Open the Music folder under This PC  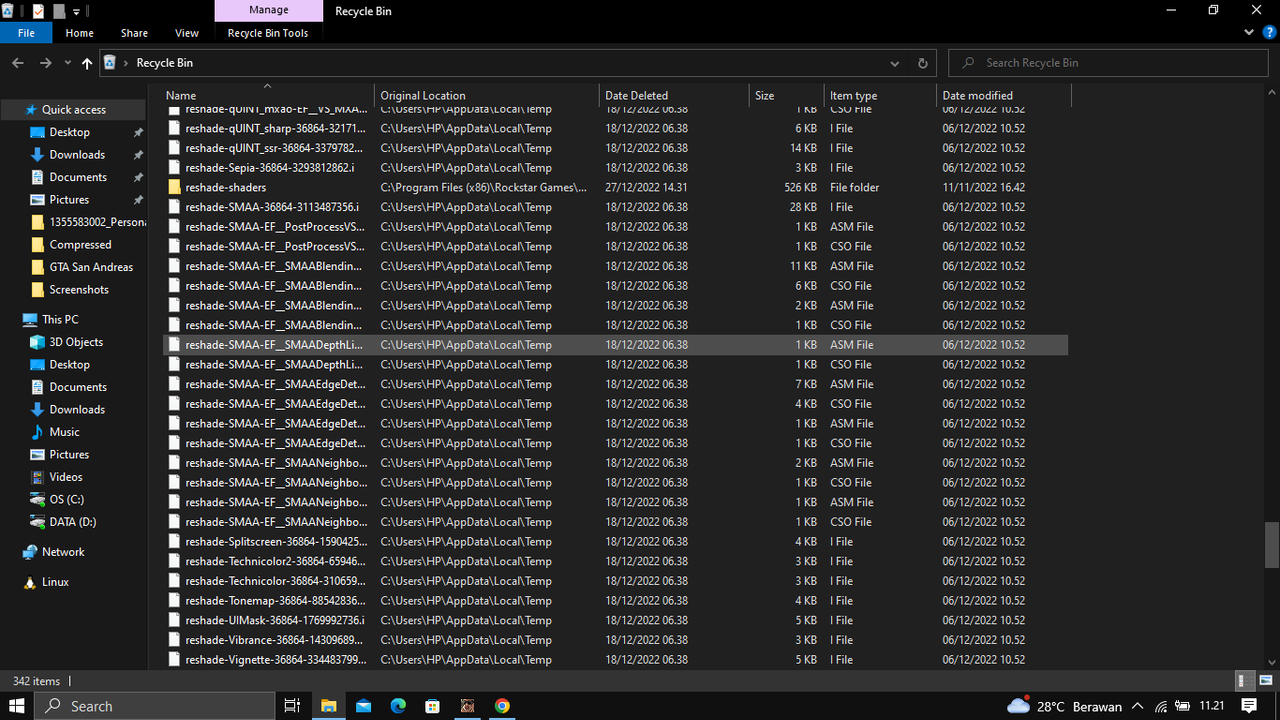tap(64, 432)
